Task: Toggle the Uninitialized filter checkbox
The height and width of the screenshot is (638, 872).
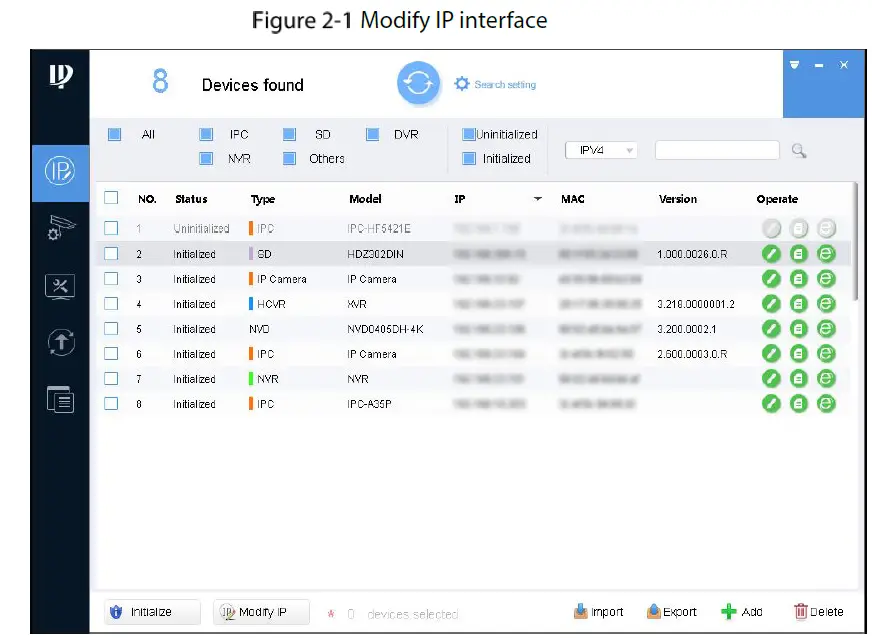Action: pos(469,134)
